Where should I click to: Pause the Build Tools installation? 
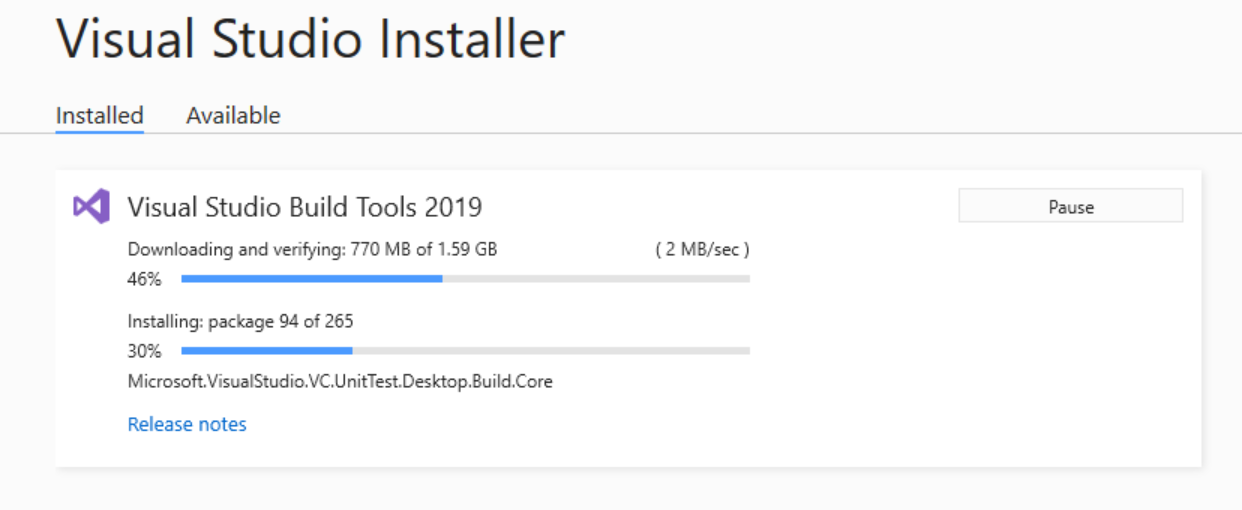coord(1071,206)
